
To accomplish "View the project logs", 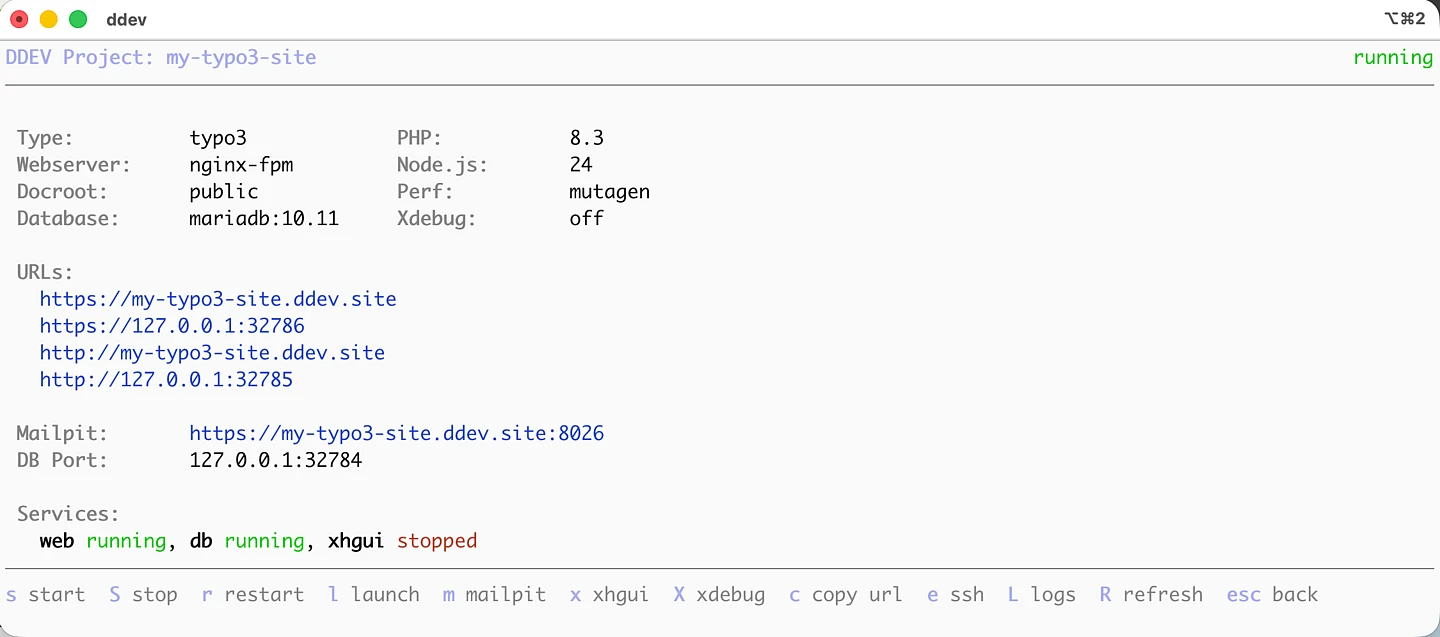I will [1040, 594].
